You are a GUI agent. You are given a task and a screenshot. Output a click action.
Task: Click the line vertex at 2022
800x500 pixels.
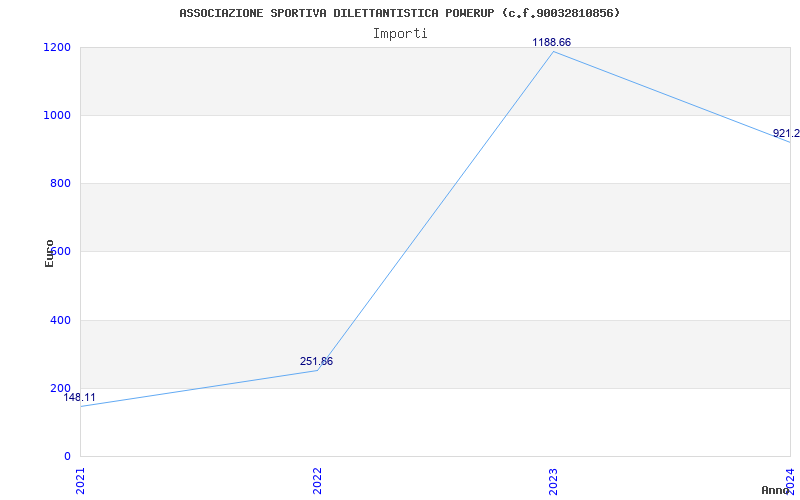[x=317, y=370]
